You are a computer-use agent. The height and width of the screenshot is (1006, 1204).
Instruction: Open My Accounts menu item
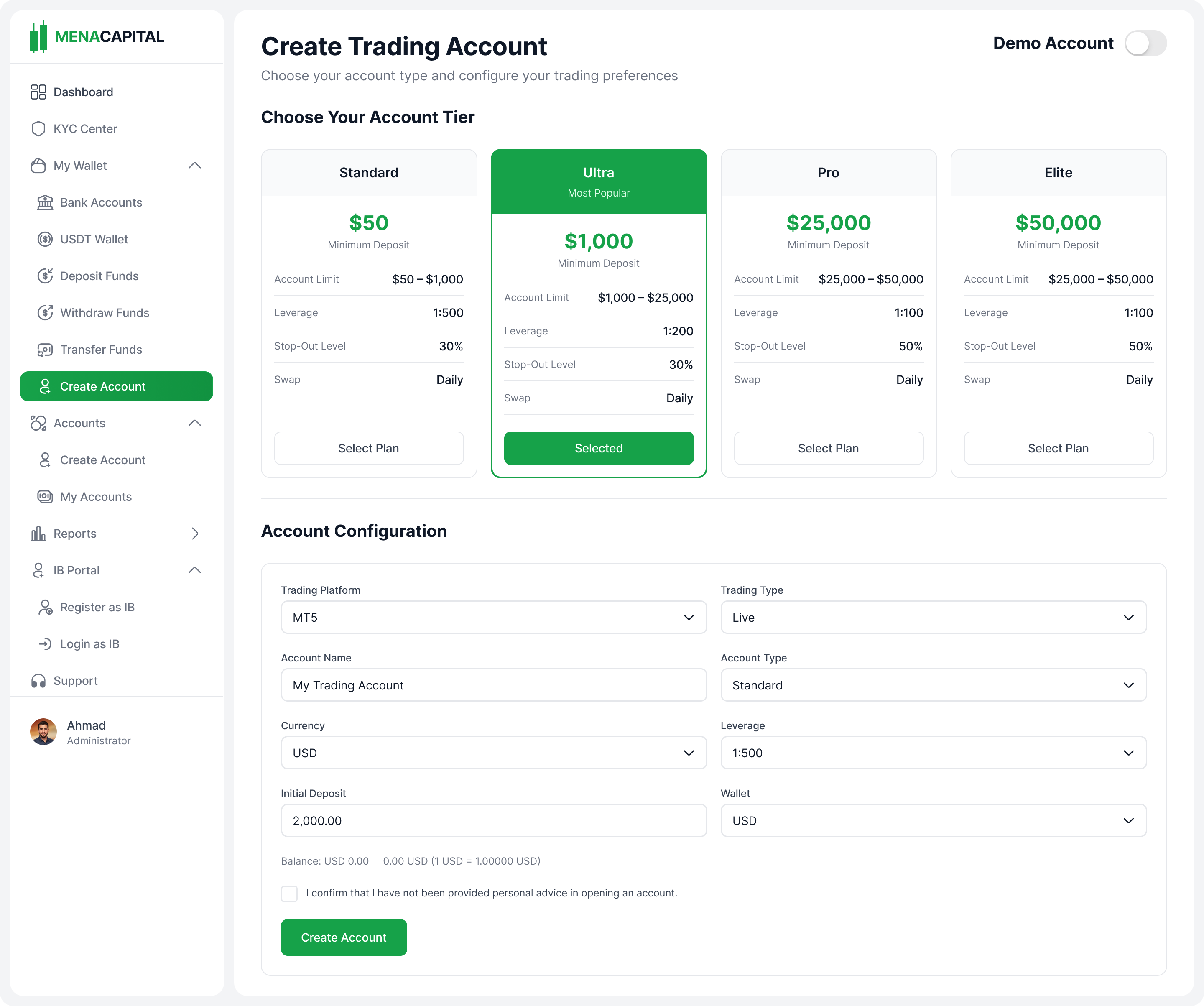click(x=116, y=497)
